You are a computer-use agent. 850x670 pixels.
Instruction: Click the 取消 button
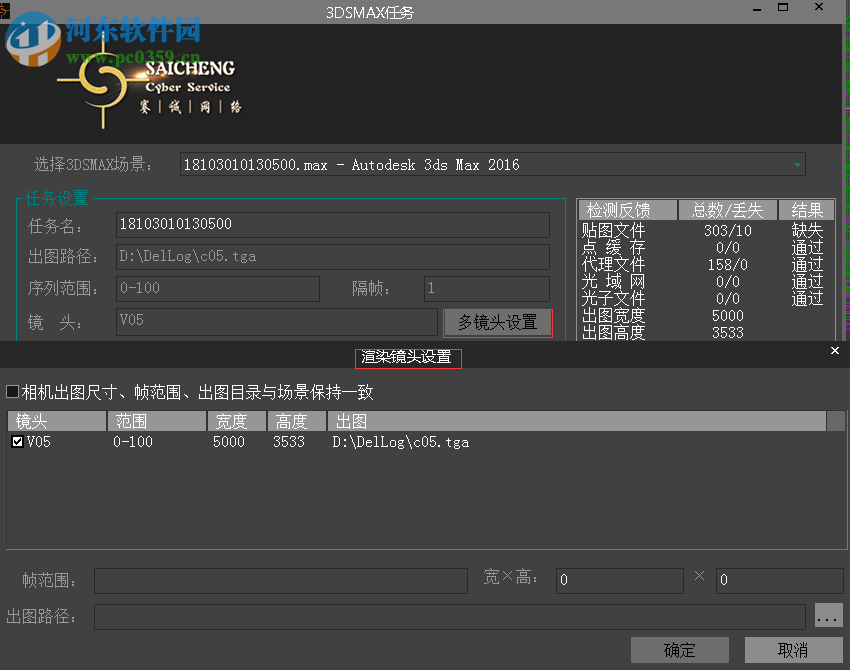pos(794,650)
